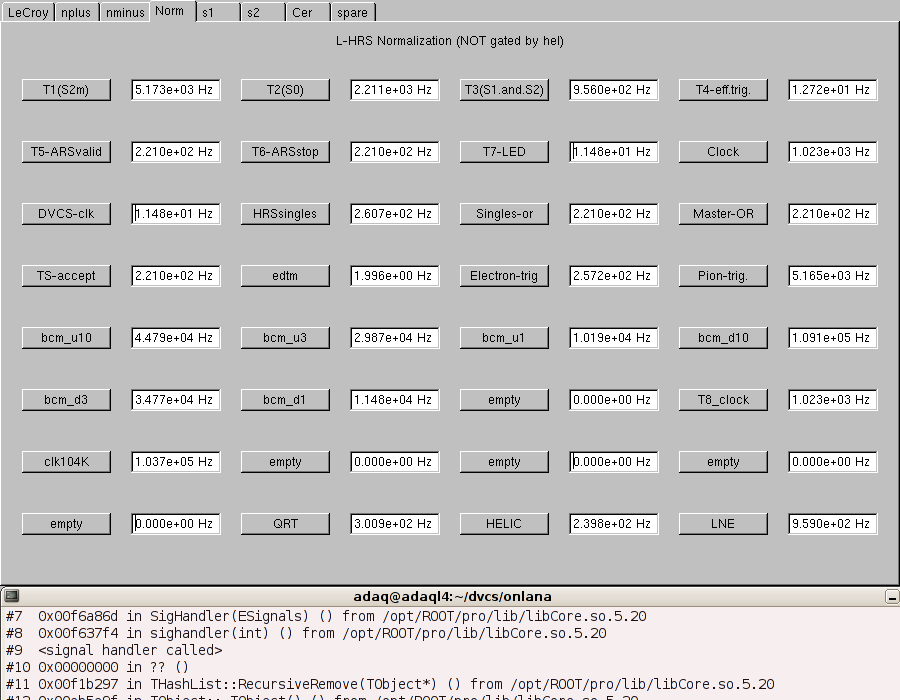This screenshot has height=700, width=900.
Task: Click the terminal line with THashList::RecursiveRemove
Action: point(390,684)
